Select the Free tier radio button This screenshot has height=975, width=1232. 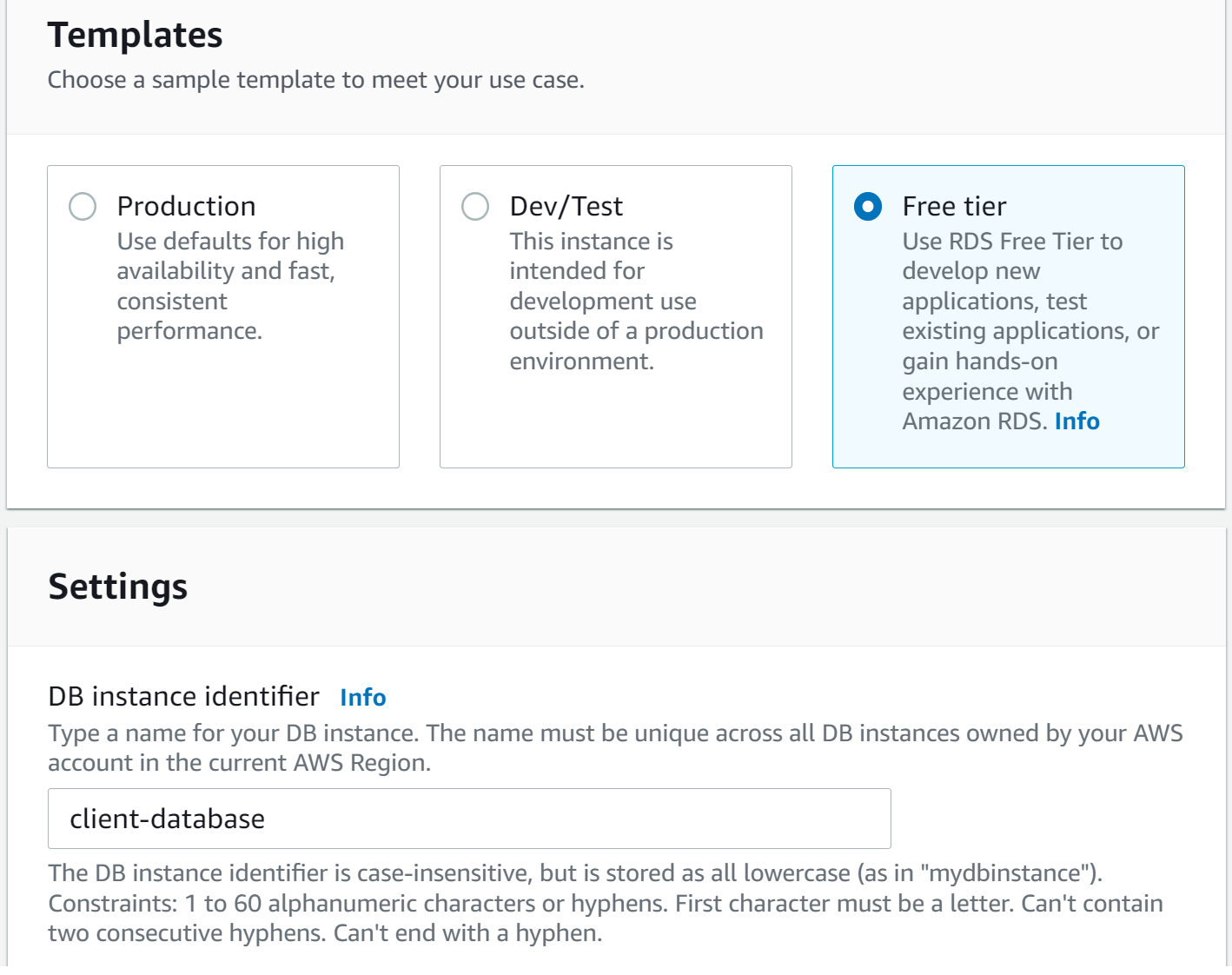[868, 207]
